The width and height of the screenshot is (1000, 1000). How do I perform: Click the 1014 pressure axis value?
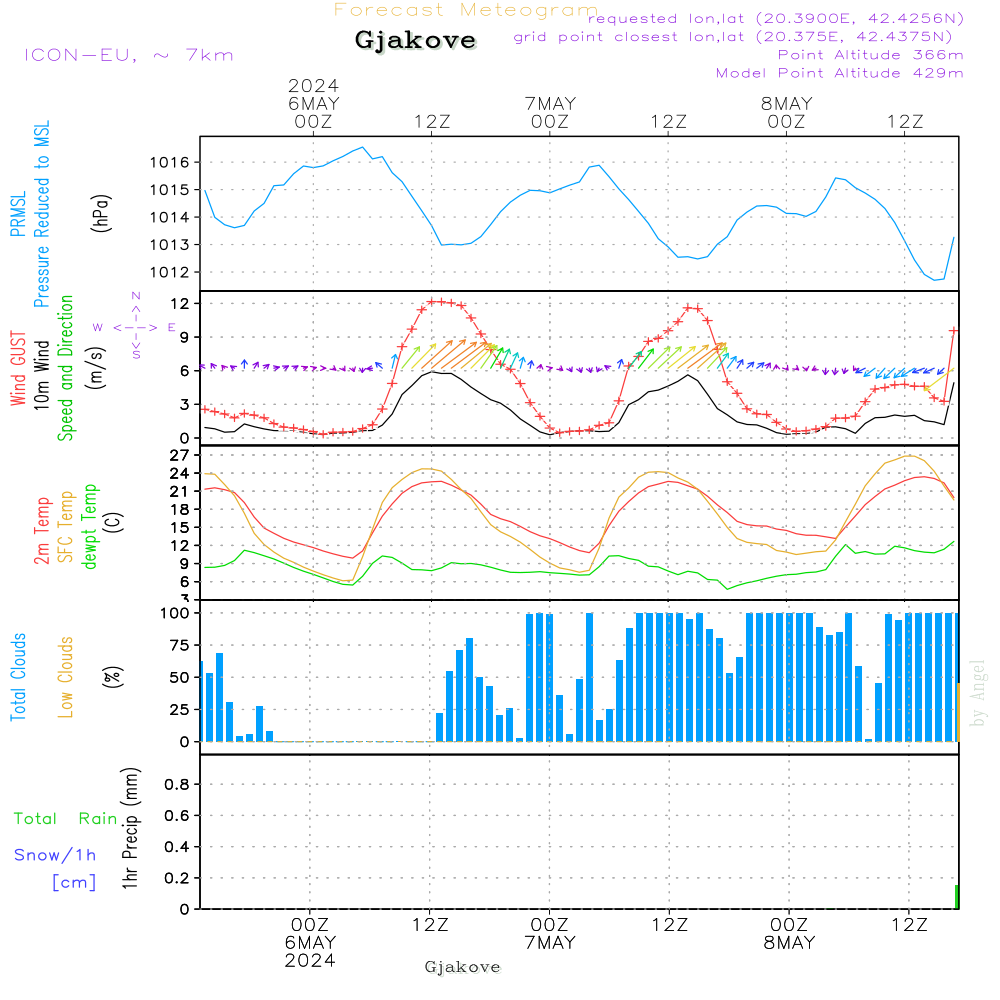coord(170,217)
